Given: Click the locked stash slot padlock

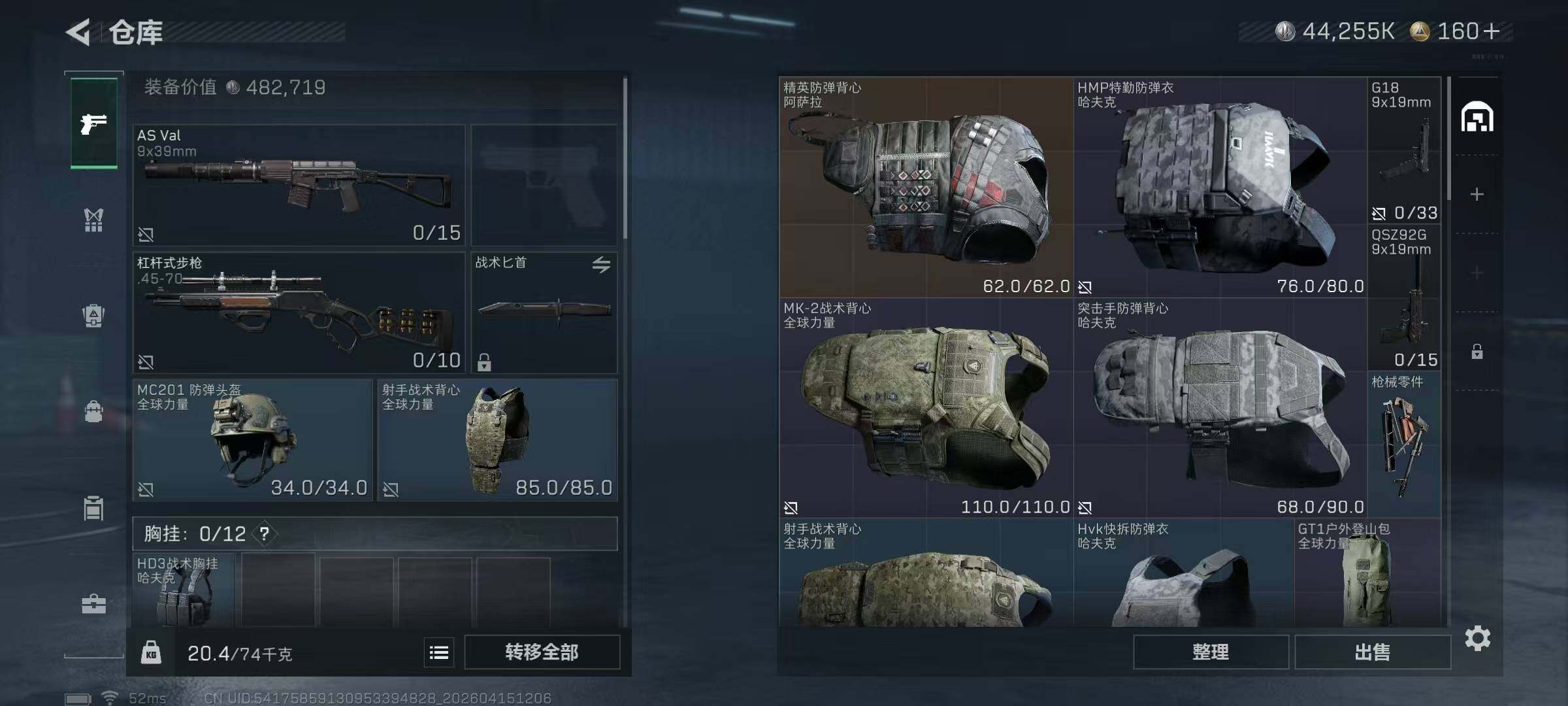Looking at the screenshot, I should tap(1477, 352).
